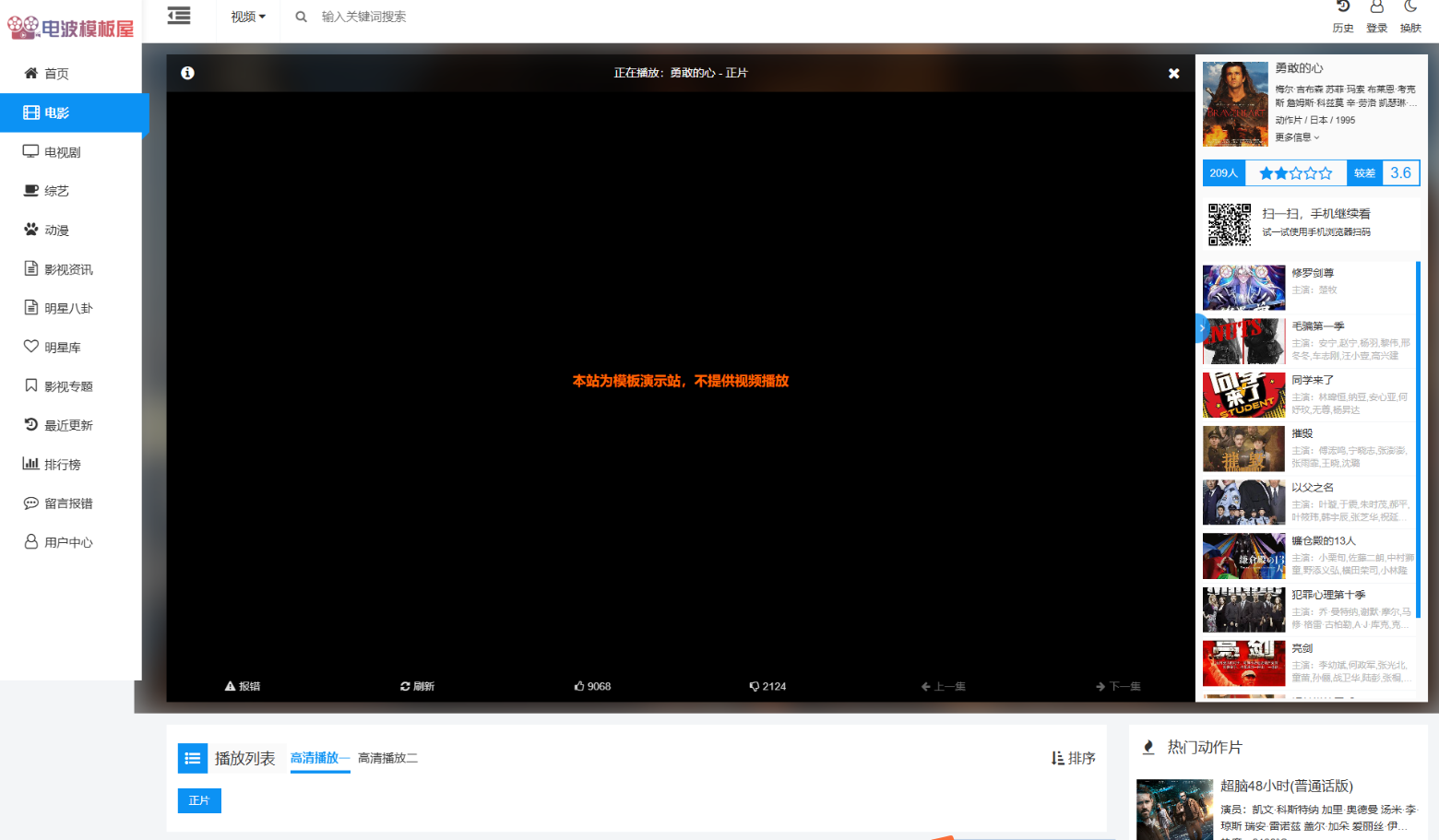Switch to 高清播放二 source tab

[x=387, y=758]
